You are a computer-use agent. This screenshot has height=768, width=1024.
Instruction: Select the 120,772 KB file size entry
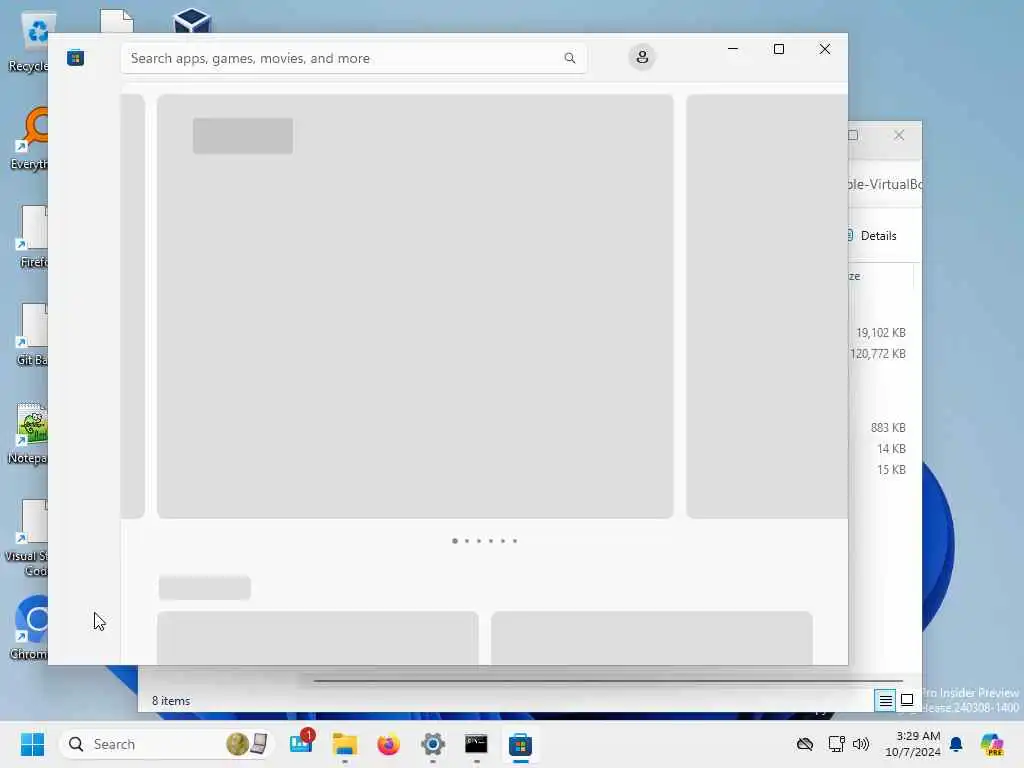(x=877, y=353)
